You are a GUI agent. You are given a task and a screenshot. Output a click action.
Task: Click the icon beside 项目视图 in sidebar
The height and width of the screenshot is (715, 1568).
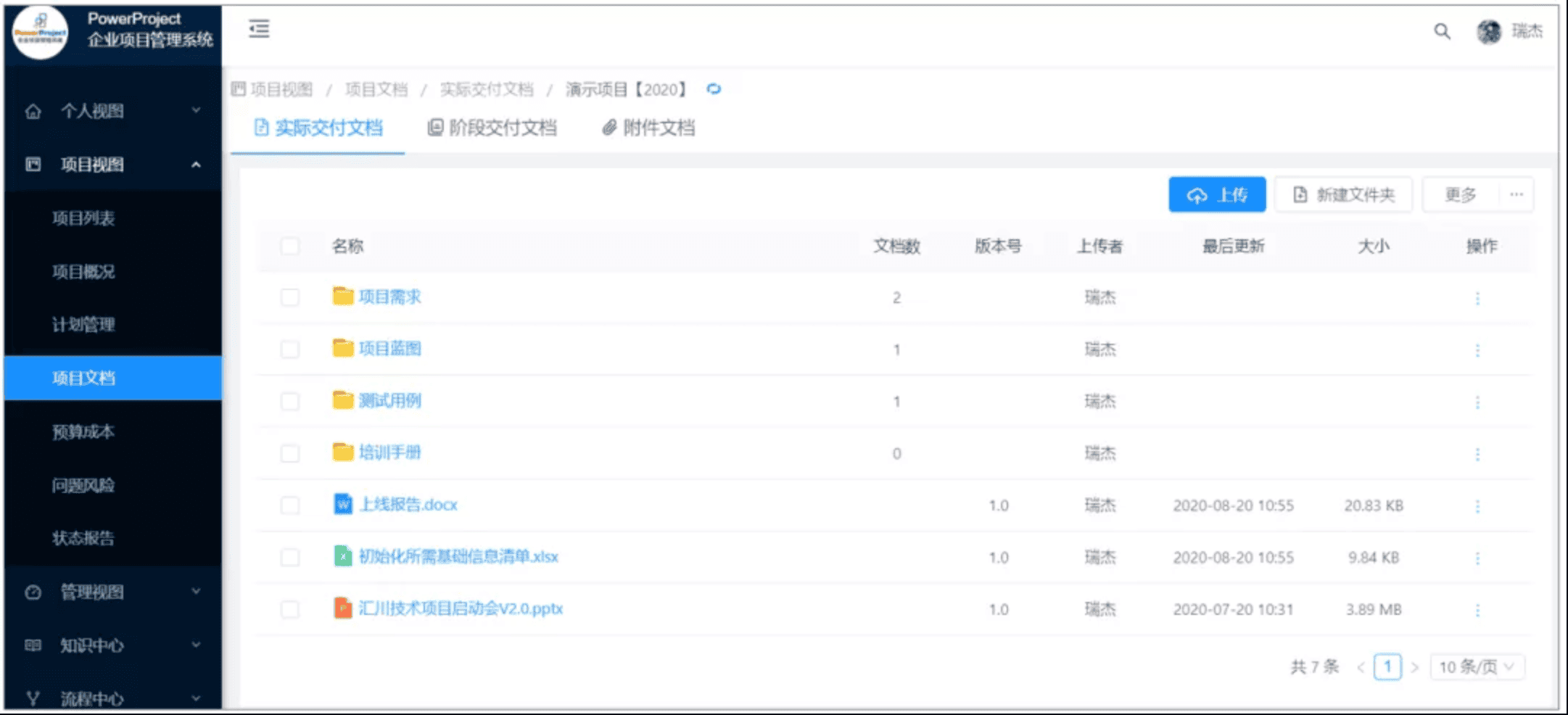[x=33, y=165]
